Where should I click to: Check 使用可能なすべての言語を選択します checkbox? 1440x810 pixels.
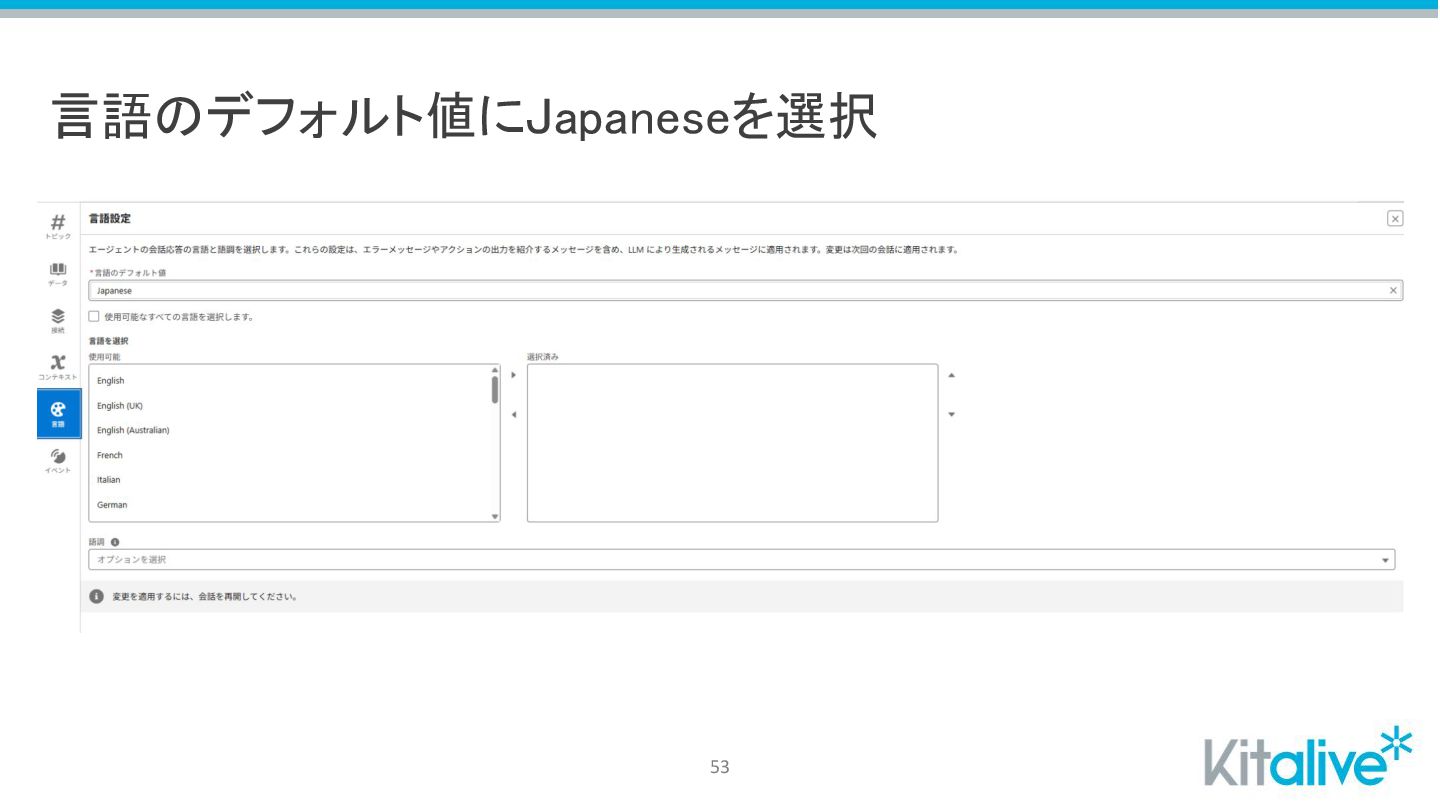[94, 317]
